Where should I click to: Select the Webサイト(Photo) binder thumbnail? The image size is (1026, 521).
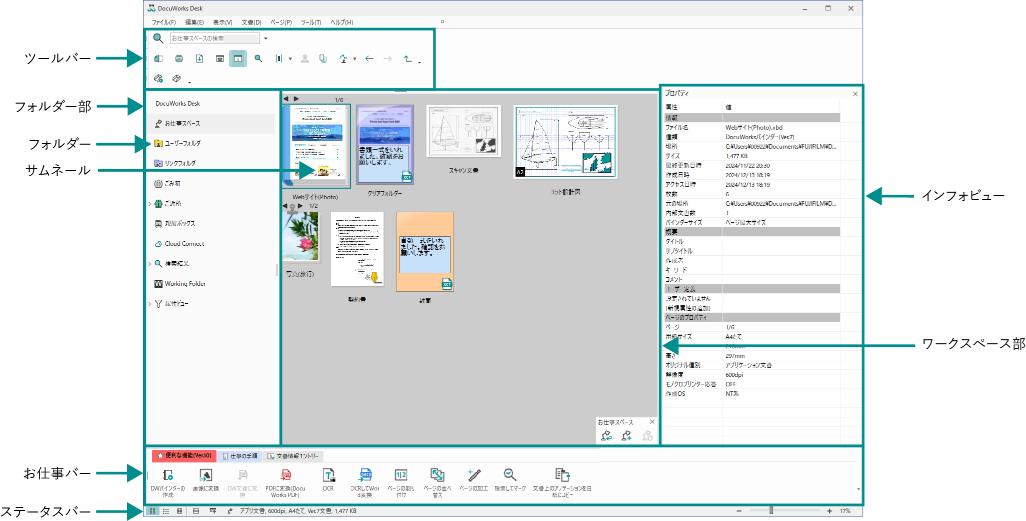tap(315, 146)
